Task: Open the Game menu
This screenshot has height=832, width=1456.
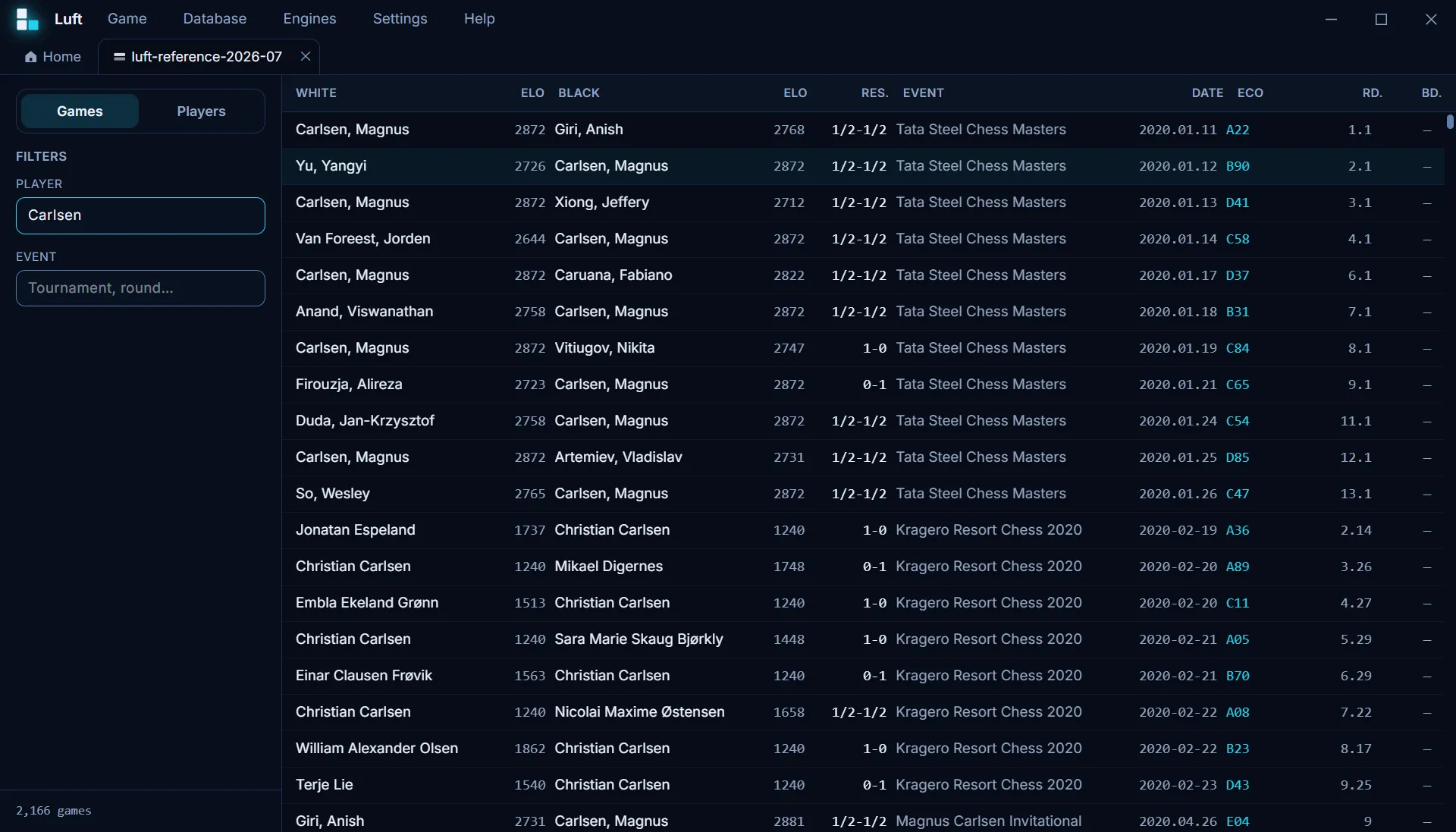Action: point(127,18)
